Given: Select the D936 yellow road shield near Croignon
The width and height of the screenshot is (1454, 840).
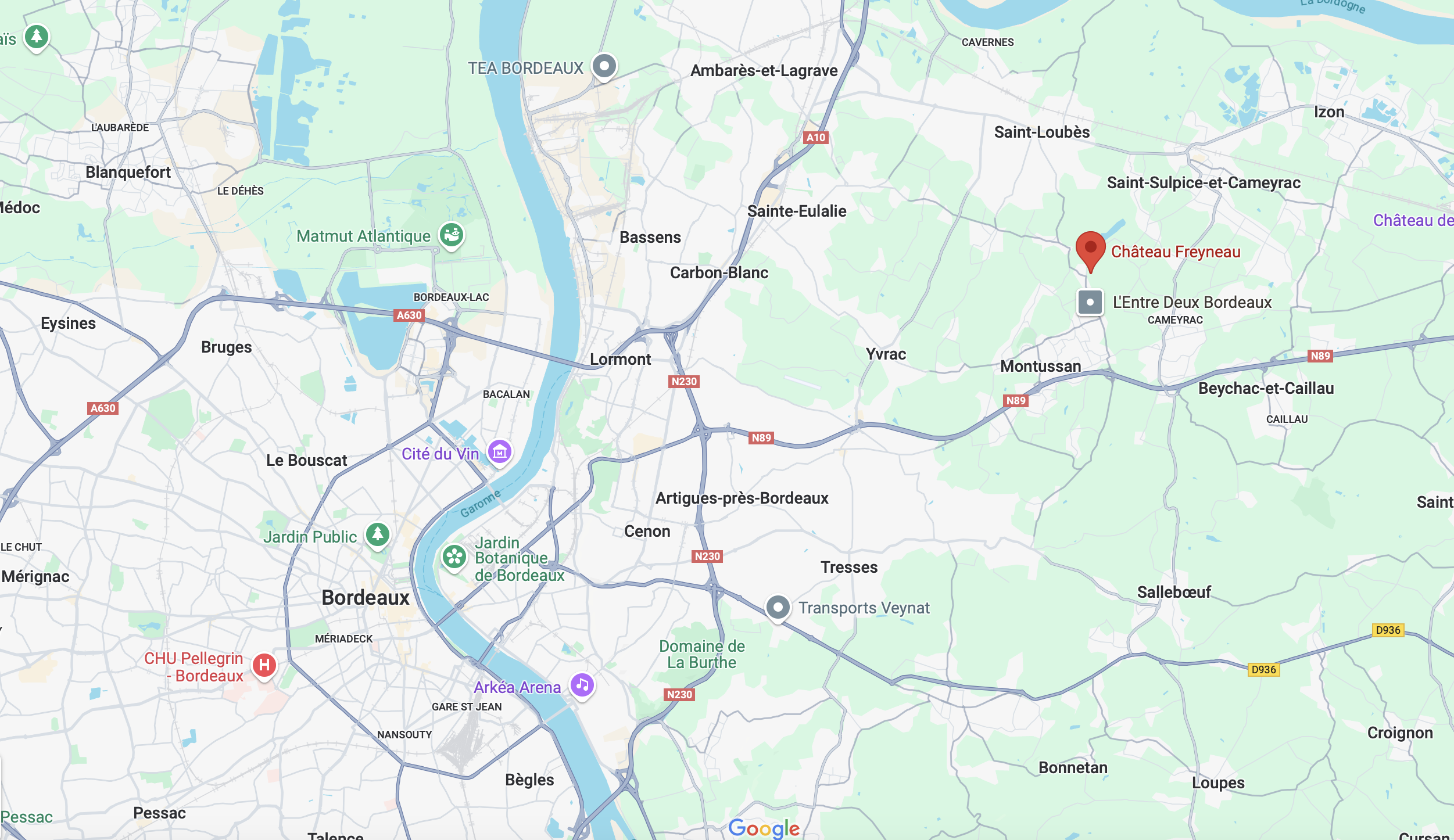Looking at the screenshot, I should coord(1388,630).
